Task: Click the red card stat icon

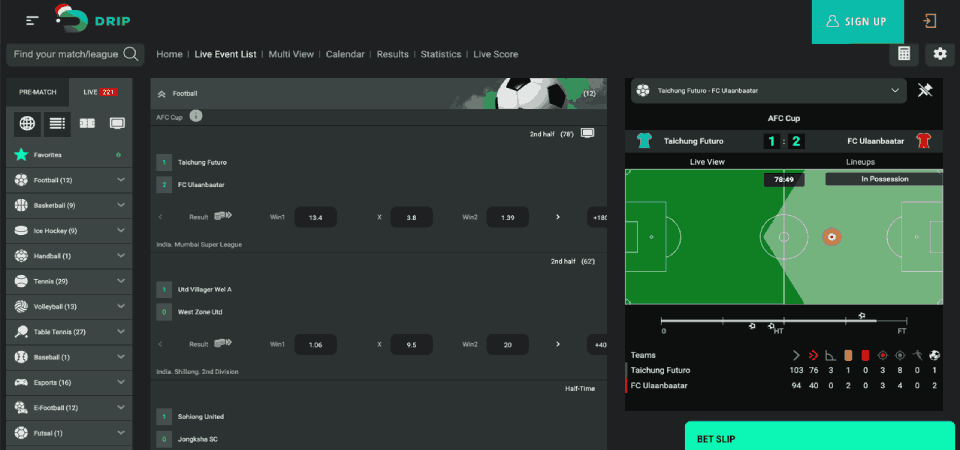Action: pyautogui.click(x=865, y=354)
